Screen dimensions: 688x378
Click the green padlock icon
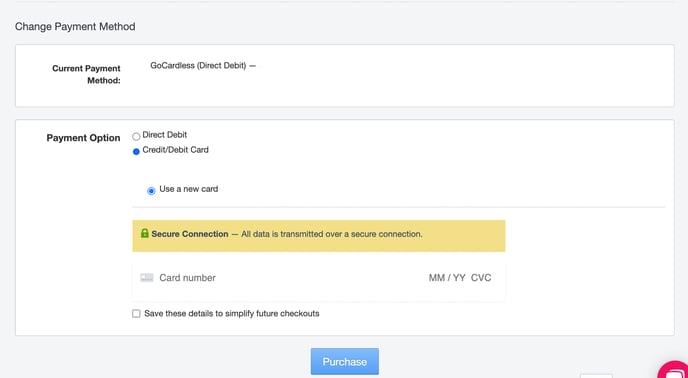(x=145, y=233)
